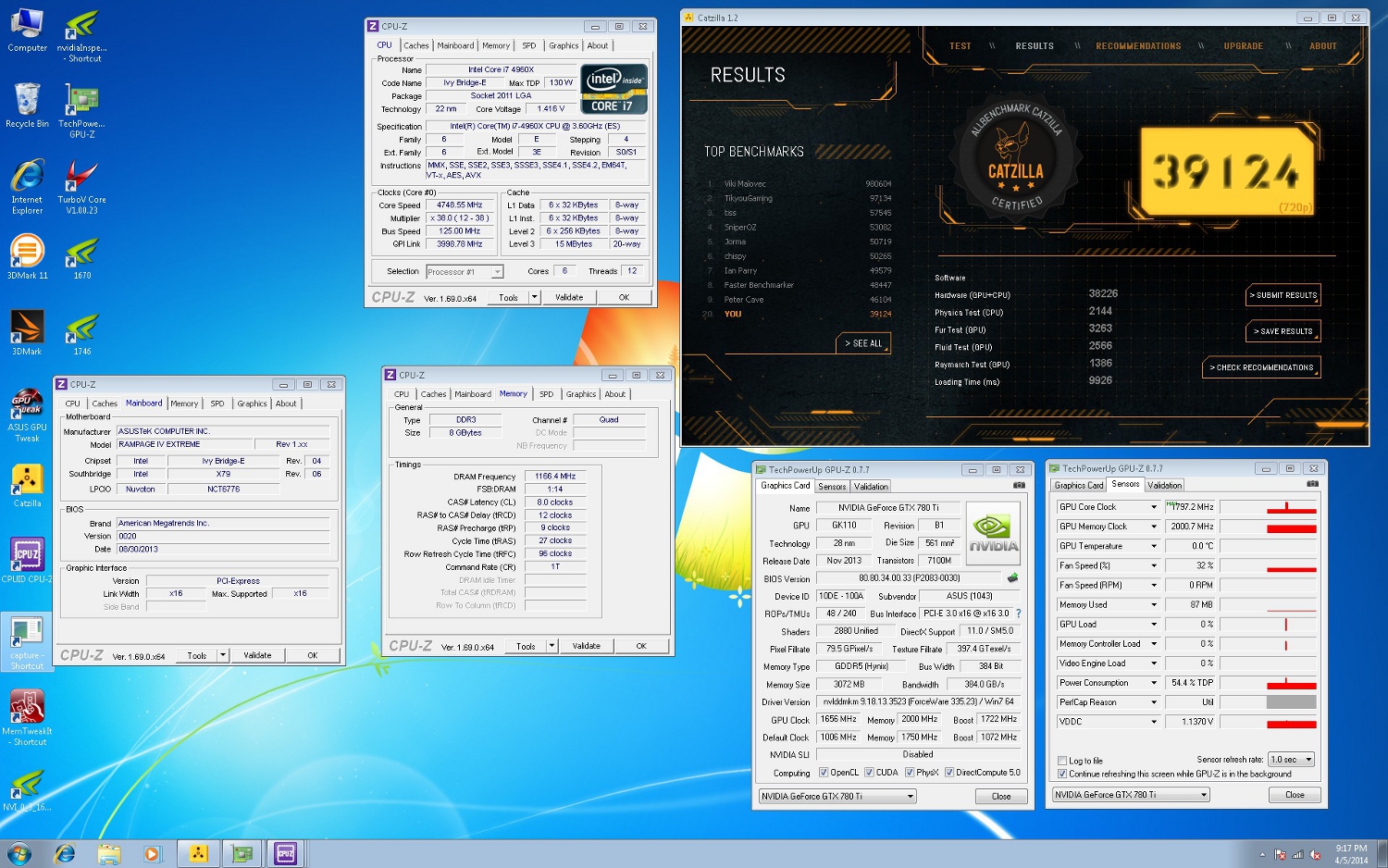Open the 3DMark 11 desktop icon
Screen dimensions: 1388x868
[27, 257]
